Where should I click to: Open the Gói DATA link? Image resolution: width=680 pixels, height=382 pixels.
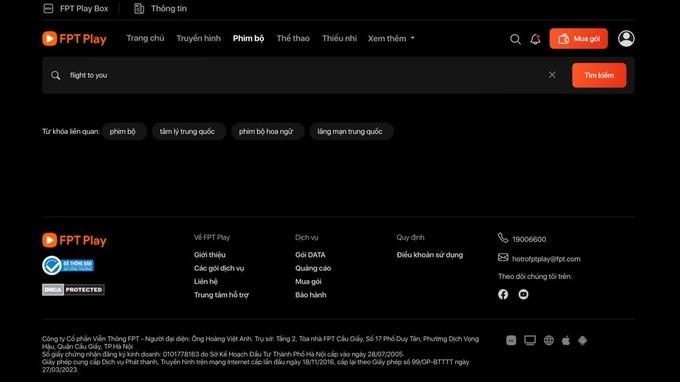311,255
